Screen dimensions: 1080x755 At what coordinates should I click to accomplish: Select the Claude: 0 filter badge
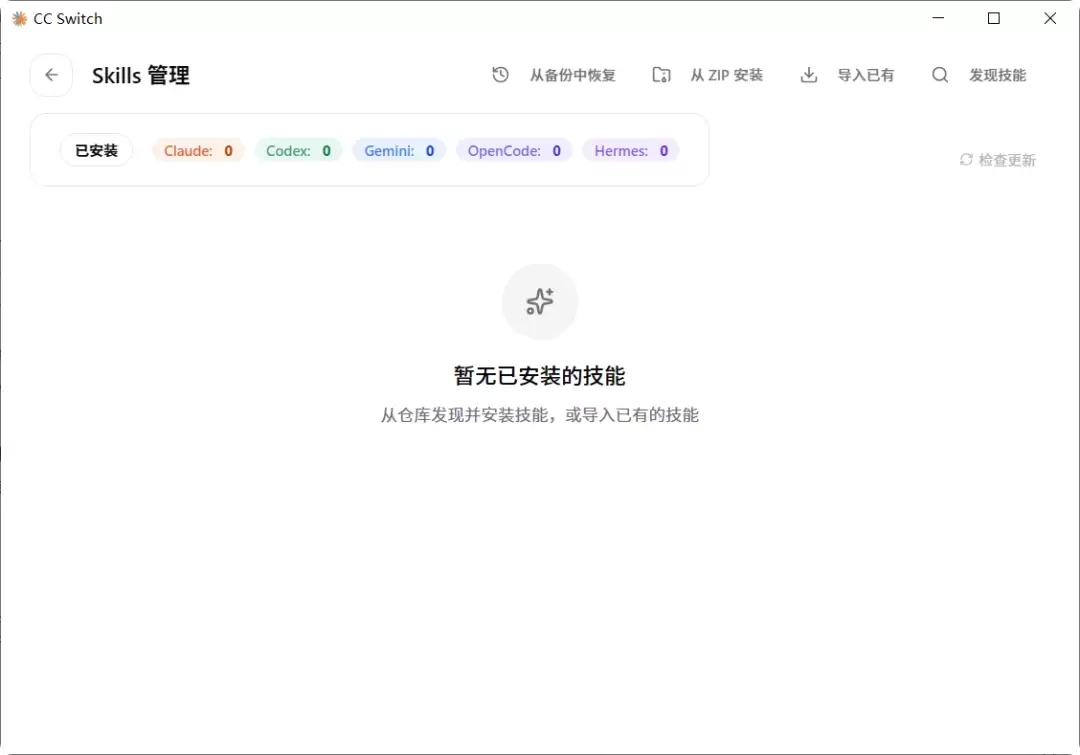pyautogui.click(x=198, y=150)
